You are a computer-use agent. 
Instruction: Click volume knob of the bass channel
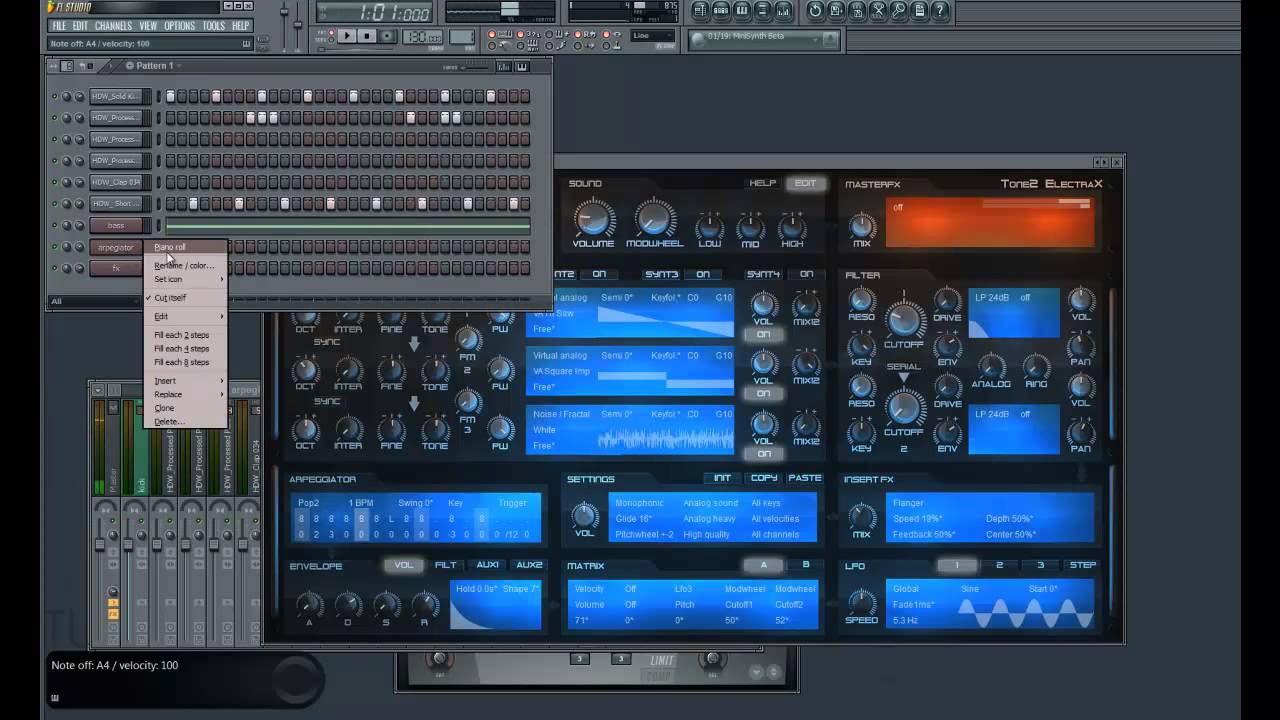(x=79, y=225)
